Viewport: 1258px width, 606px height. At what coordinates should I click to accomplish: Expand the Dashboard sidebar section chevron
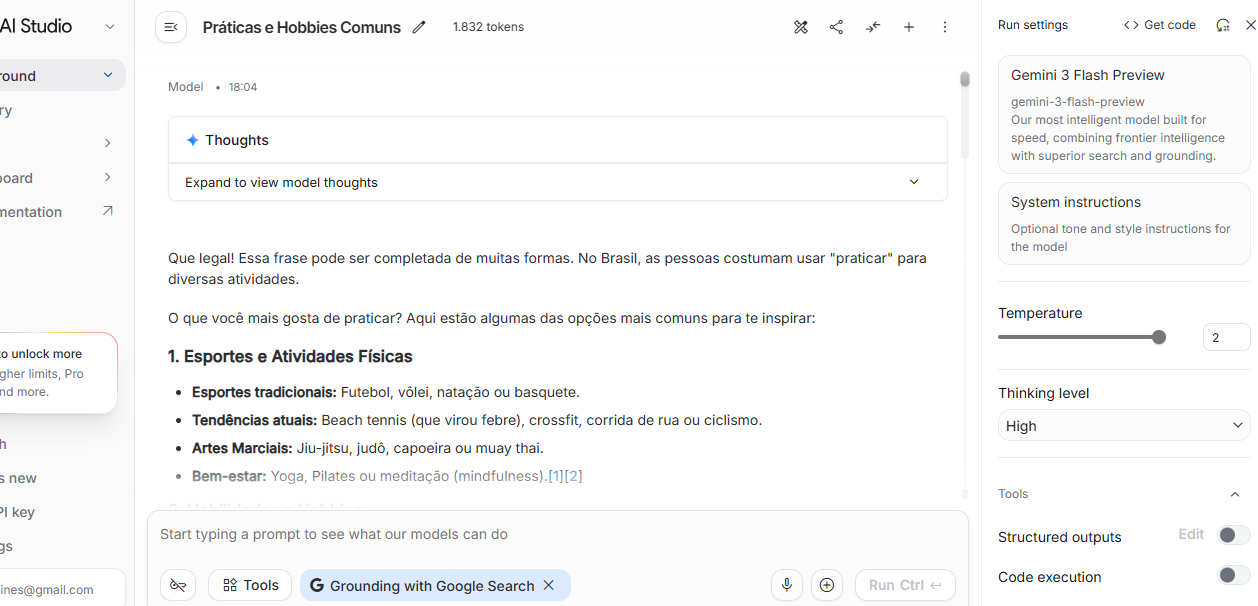[x=108, y=177]
